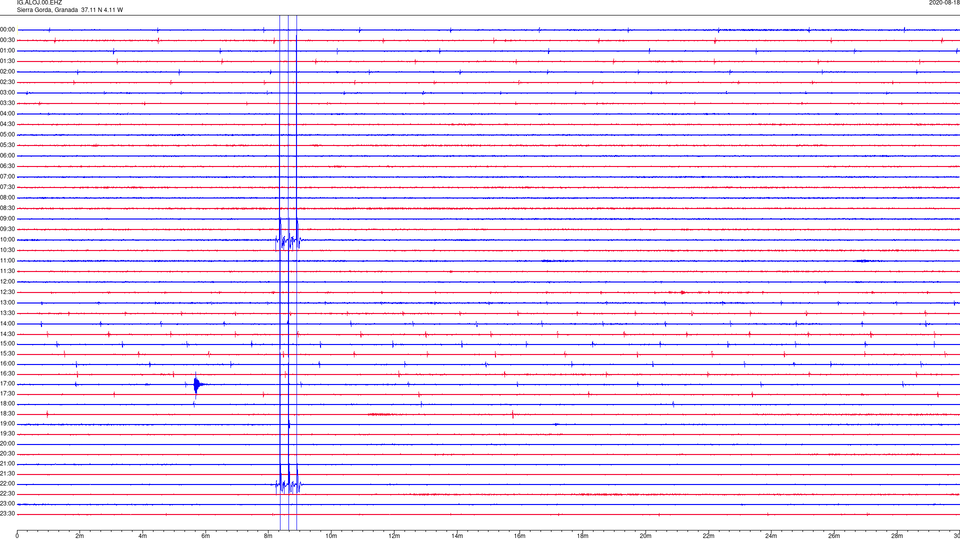Select the 11:00 trace time label
The image size is (960, 540).
pos(7,261)
